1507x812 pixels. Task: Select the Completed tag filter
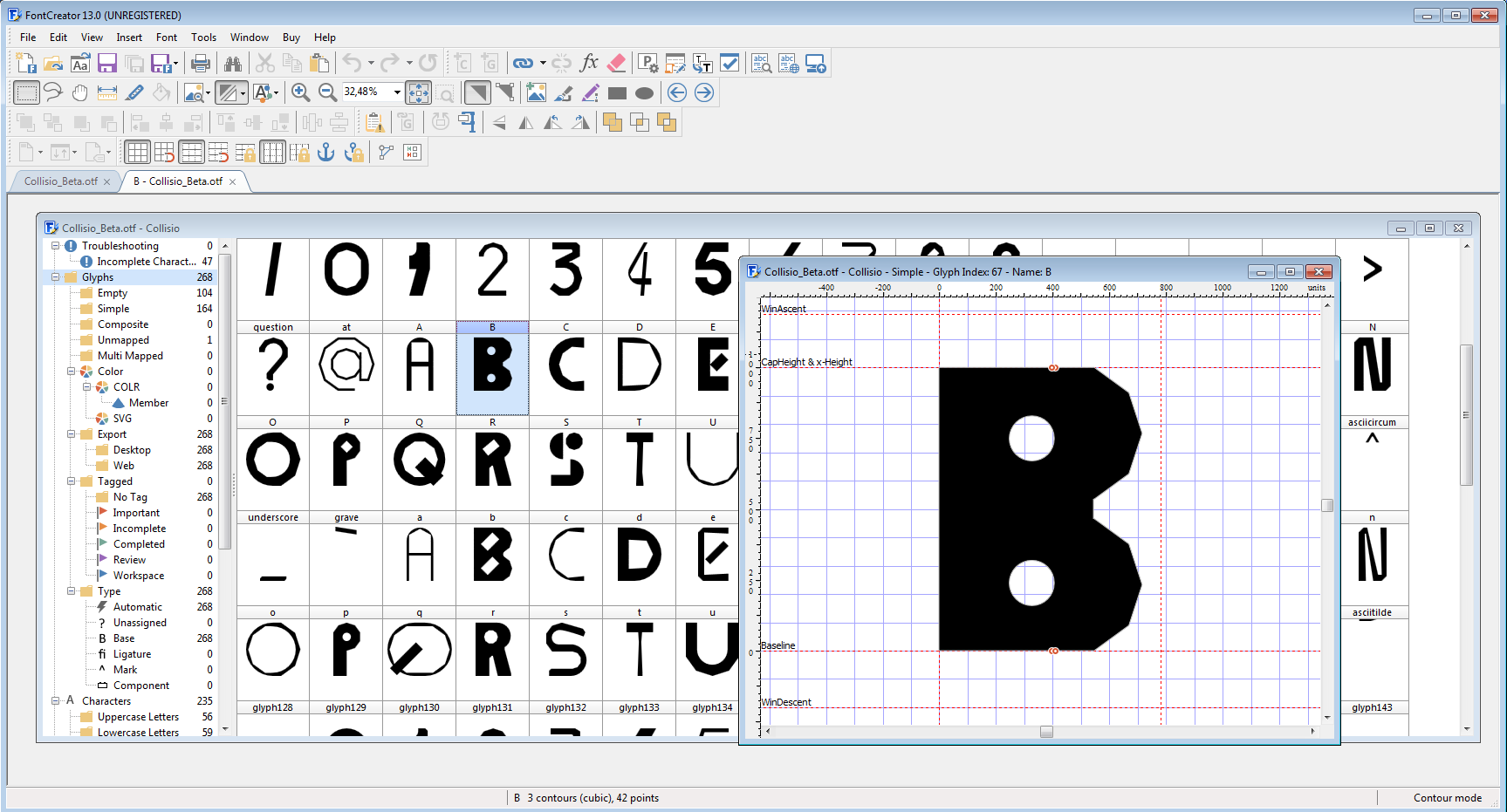[x=139, y=544]
